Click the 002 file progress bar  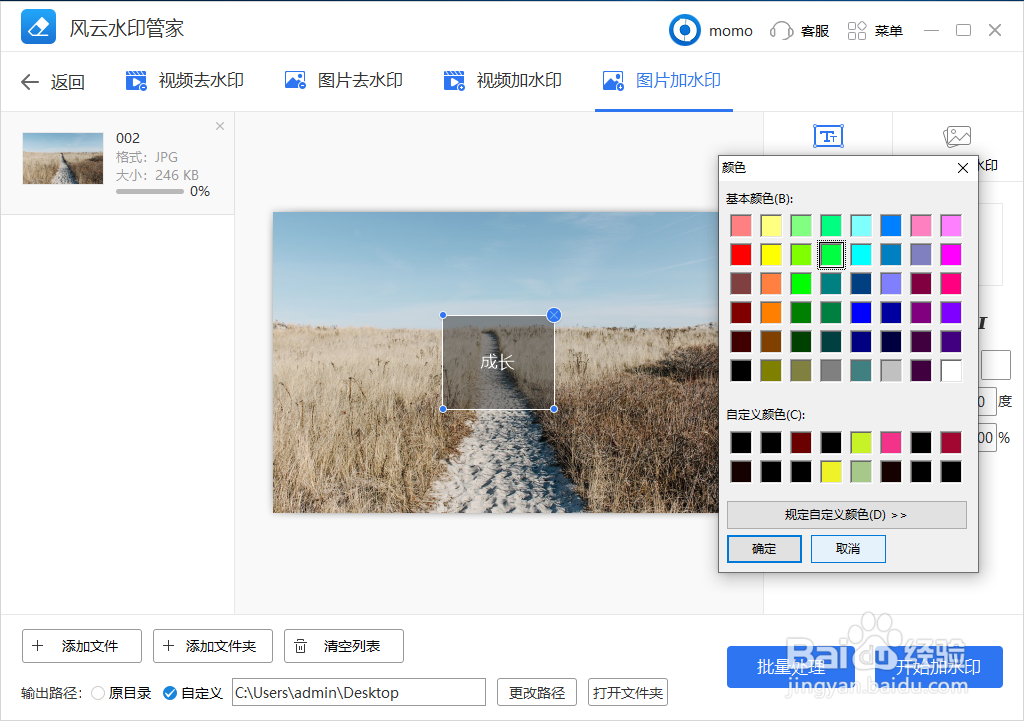tap(150, 191)
